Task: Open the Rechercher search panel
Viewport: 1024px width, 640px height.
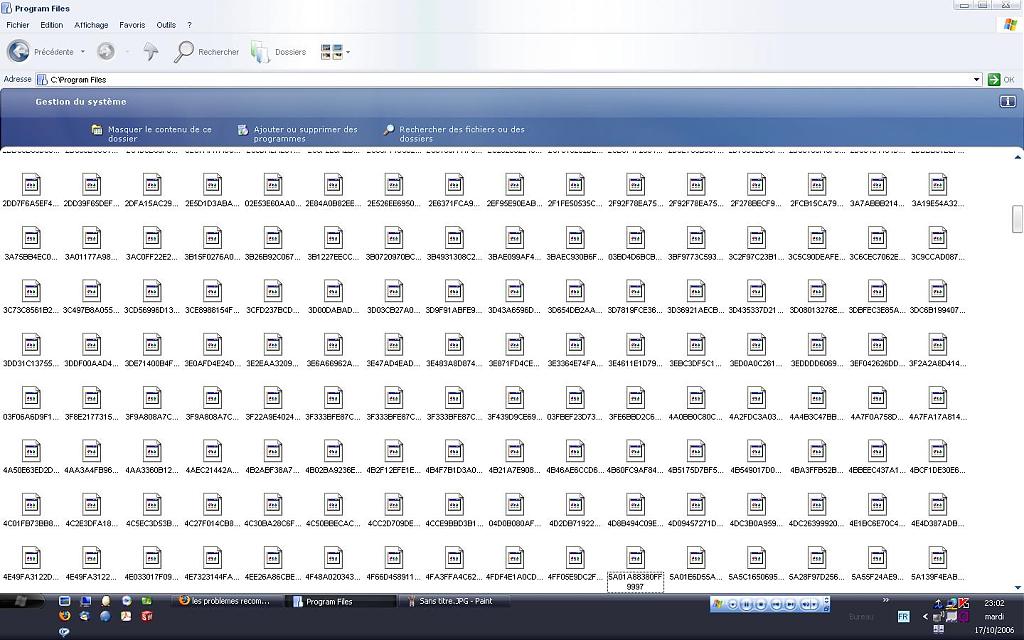Action: pos(206,52)
